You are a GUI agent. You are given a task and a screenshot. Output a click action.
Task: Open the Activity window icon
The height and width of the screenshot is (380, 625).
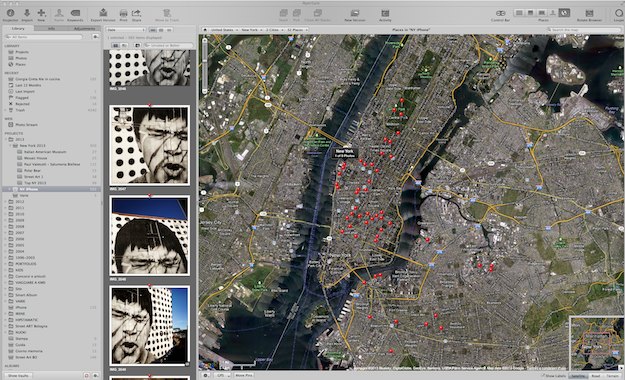(x=385, y=13)
